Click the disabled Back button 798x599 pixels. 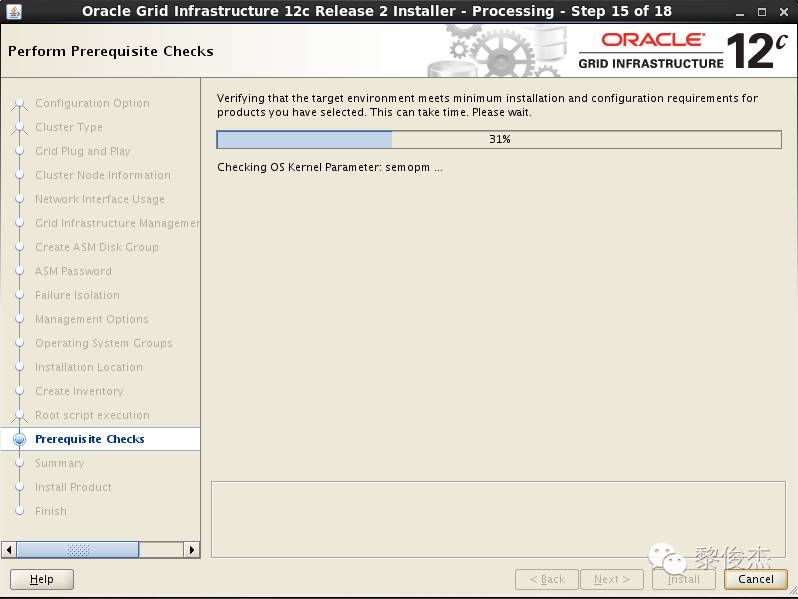point(547,579)
